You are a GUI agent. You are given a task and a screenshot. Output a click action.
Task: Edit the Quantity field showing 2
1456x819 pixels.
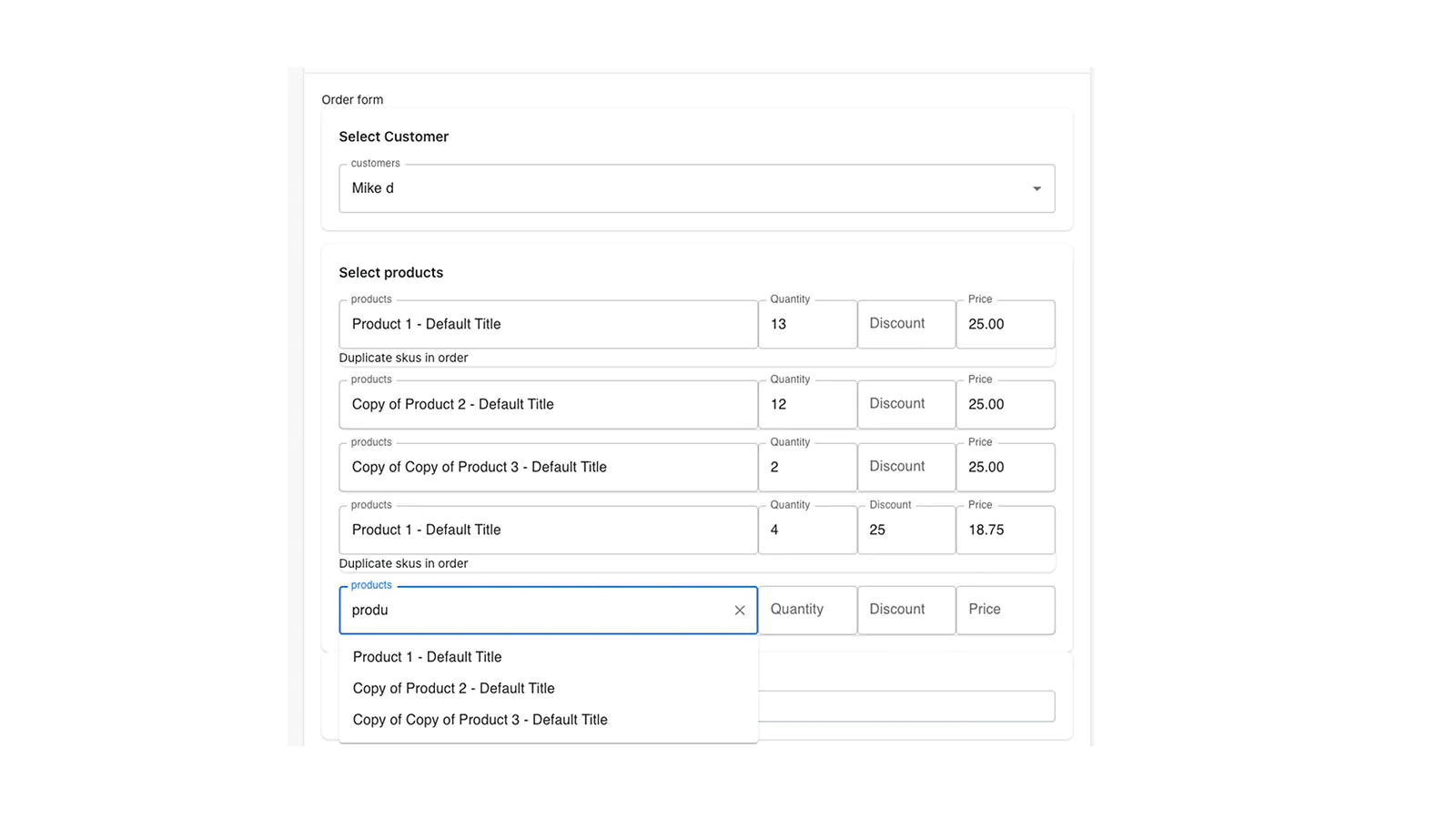pos(808,467)
